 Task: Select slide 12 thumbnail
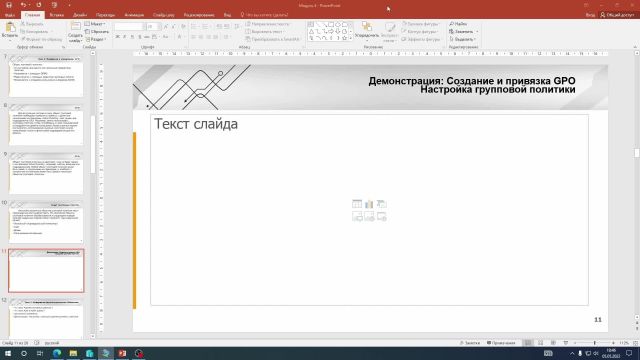tap(46, 318)
